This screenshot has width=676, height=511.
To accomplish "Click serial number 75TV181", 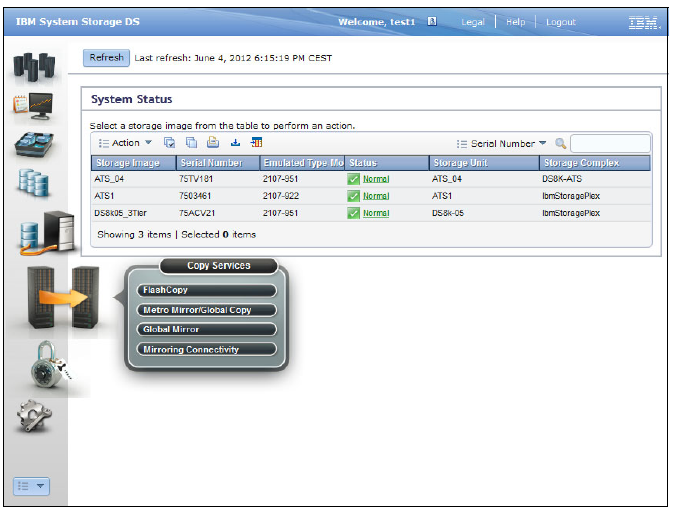I will [x=196, y=179].
